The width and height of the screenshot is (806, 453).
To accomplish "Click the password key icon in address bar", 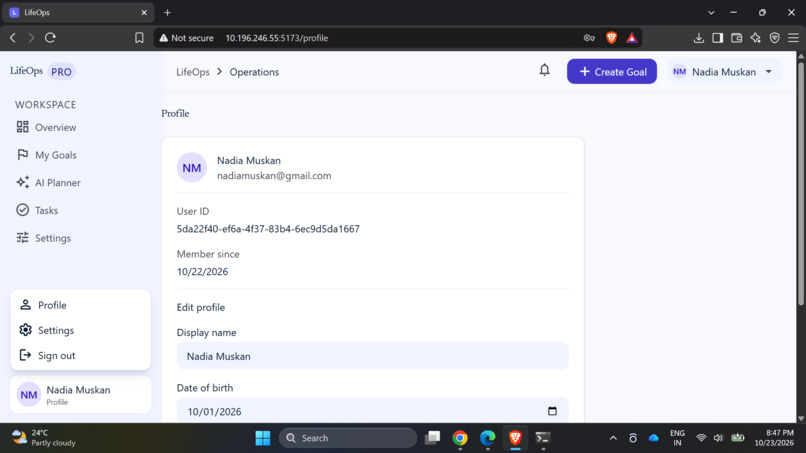I will (589, 38).
